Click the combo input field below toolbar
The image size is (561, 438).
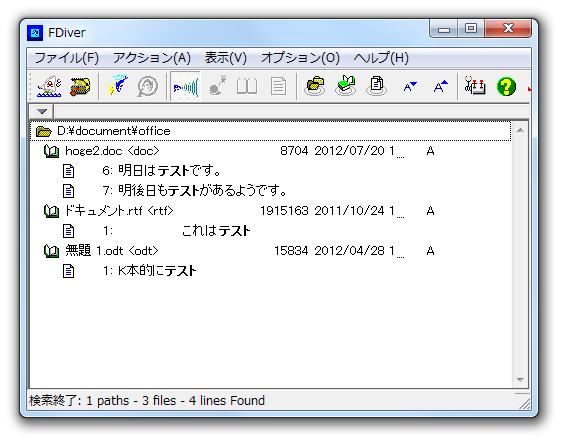click(291, 112)
